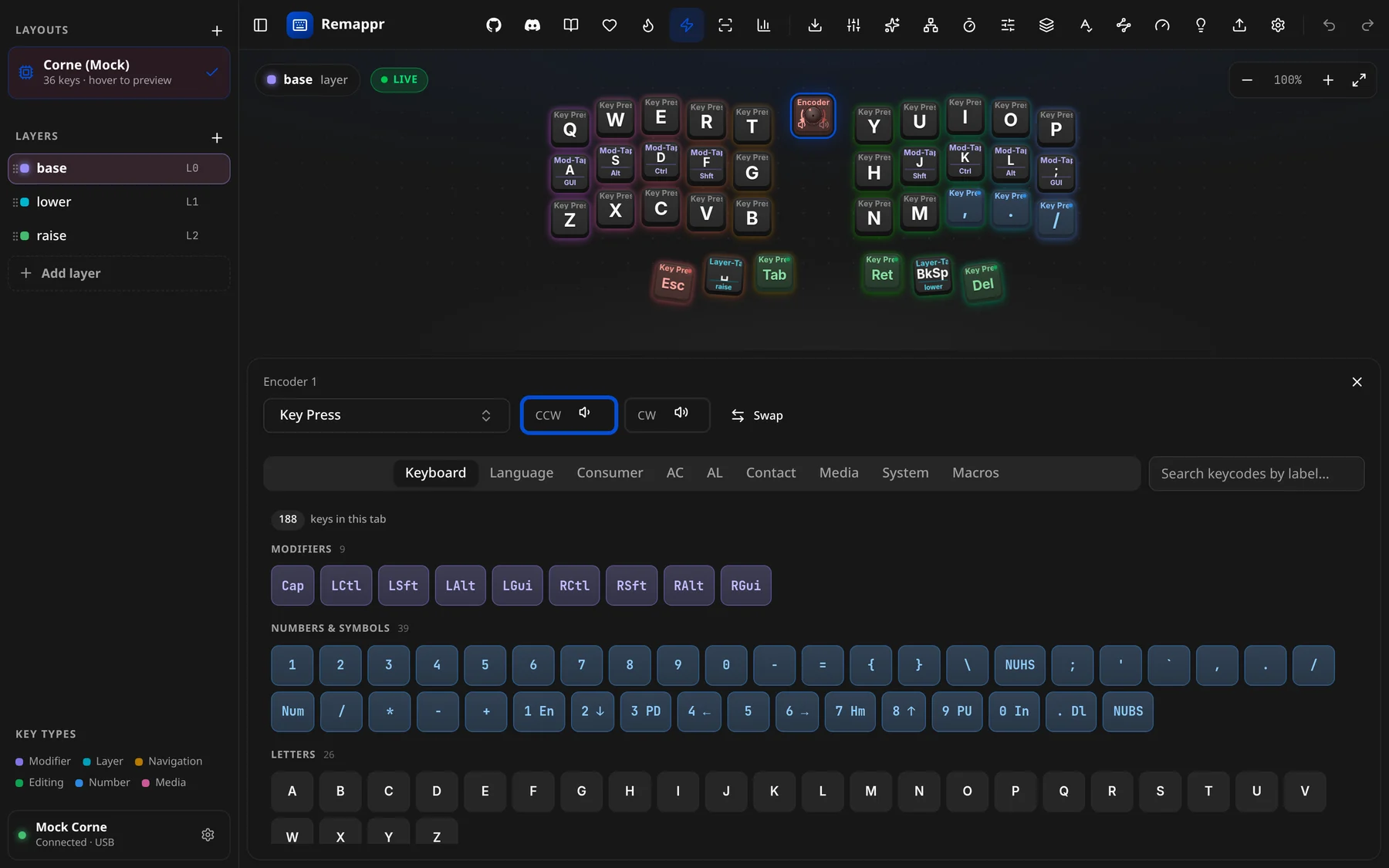Toggle the sidebar panel icon
The image size is (1389, 868).
(261, 25)
